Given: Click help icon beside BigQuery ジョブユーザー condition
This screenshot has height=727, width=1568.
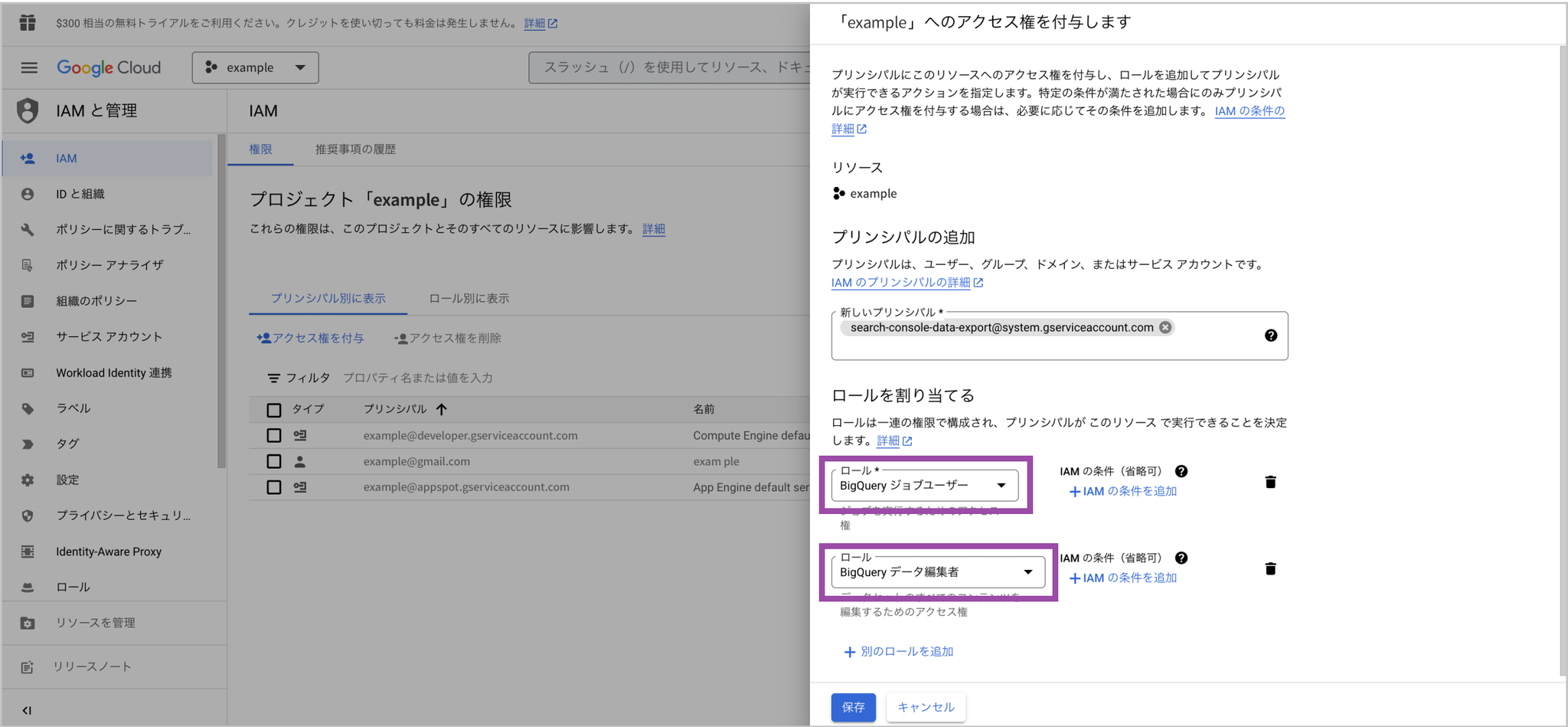Looking at the screenshot, I should click(x=1181, y=471).
